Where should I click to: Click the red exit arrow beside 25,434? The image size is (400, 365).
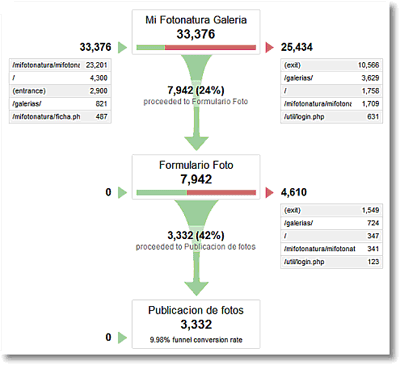[269, 47]
